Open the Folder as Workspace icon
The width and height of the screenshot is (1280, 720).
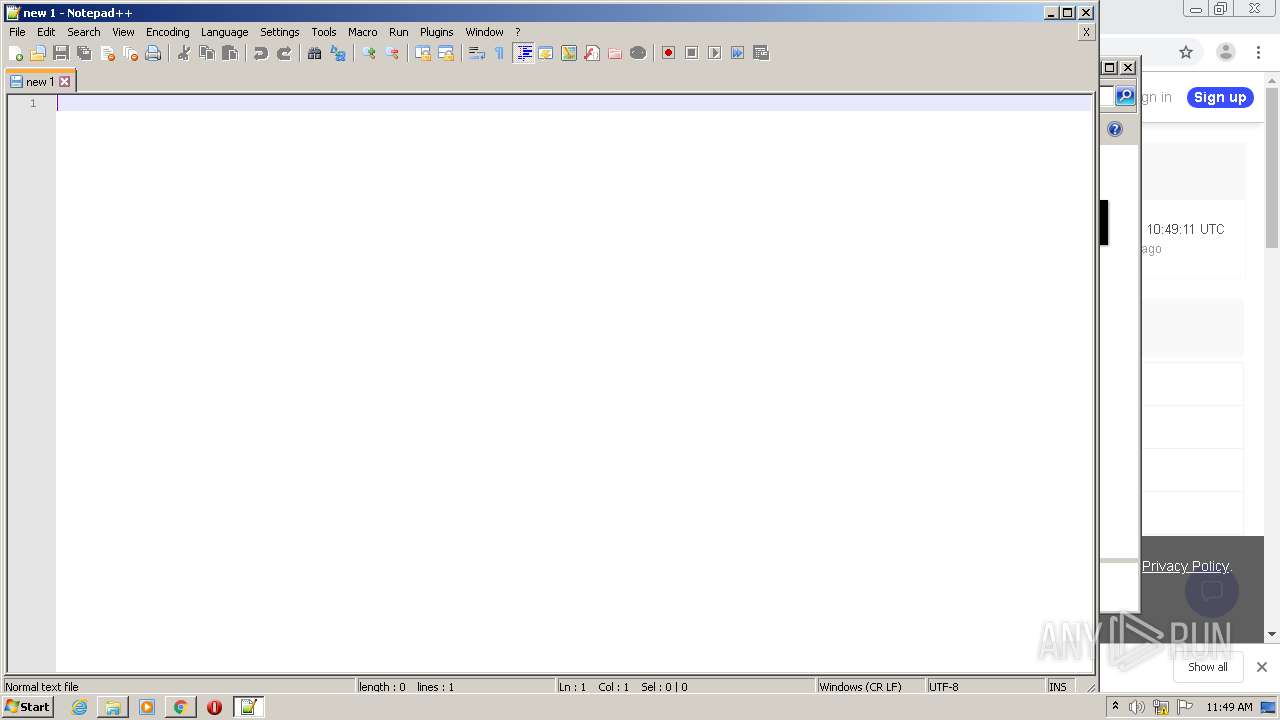615,53
